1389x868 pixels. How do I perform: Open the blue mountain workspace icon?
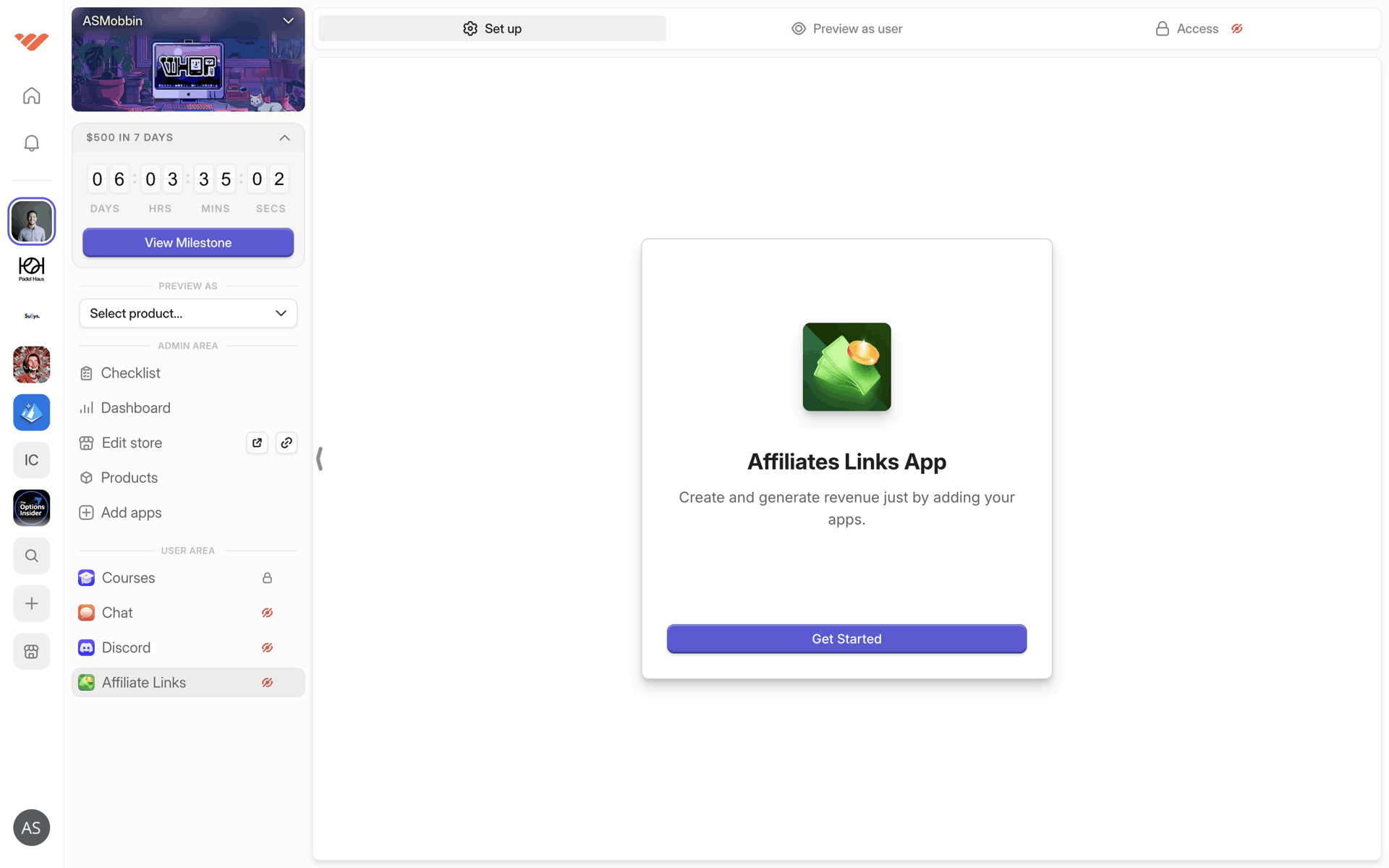(x=31, y=412)
